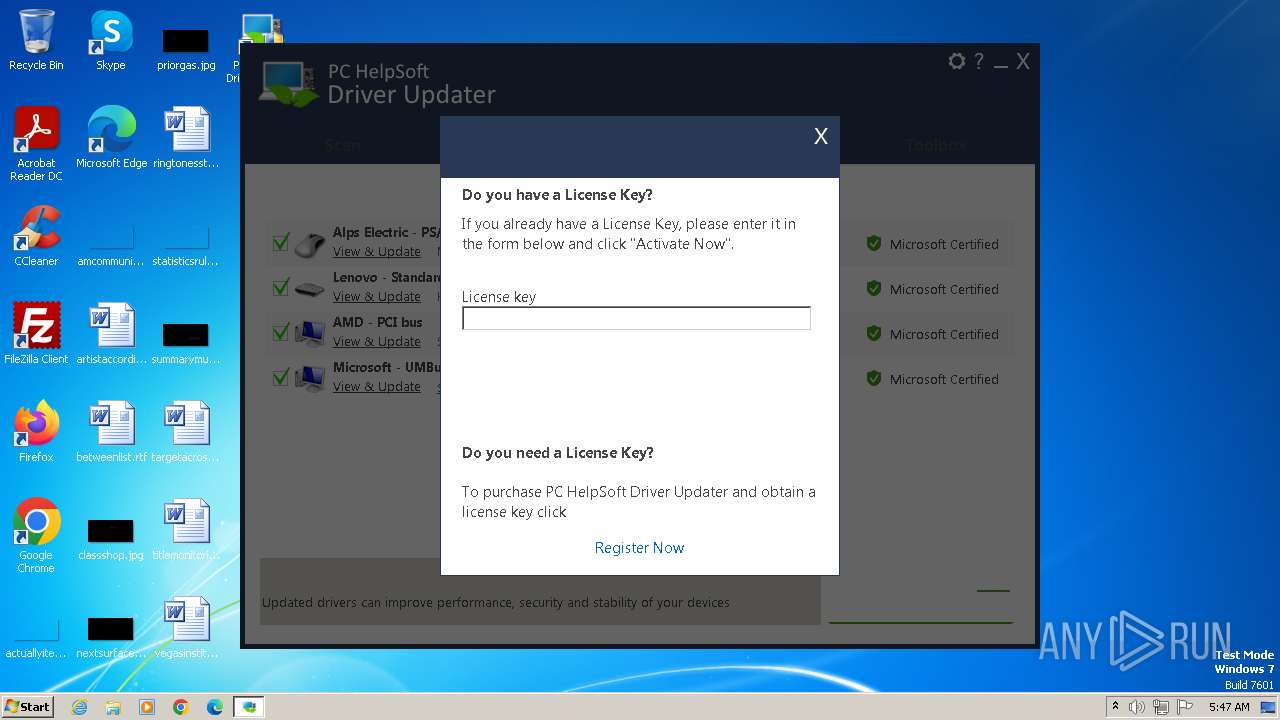Open the ringtonesst document icon
This screenshot has width=1280, height=720.
click(x=186, y=138)
